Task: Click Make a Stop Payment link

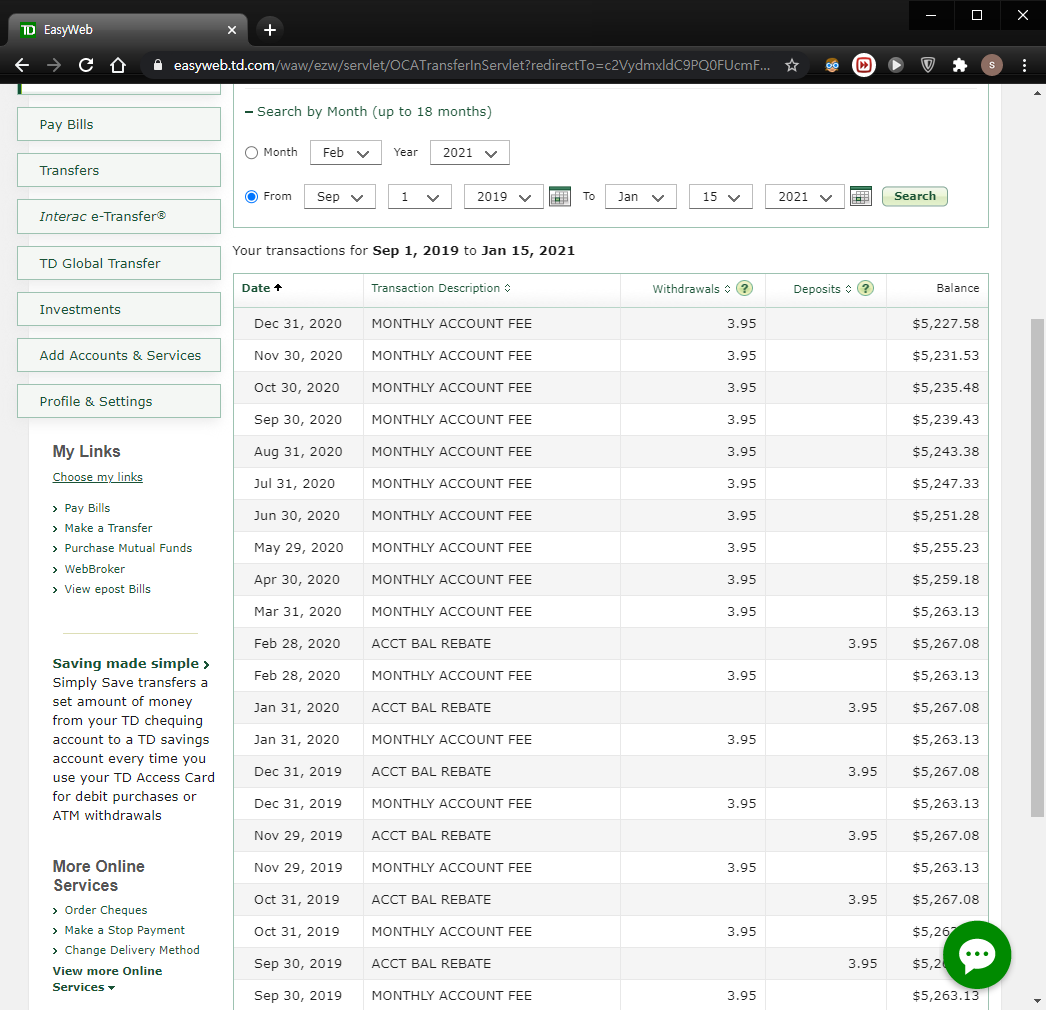Action: pyautogui.click(x=124, y=930)
